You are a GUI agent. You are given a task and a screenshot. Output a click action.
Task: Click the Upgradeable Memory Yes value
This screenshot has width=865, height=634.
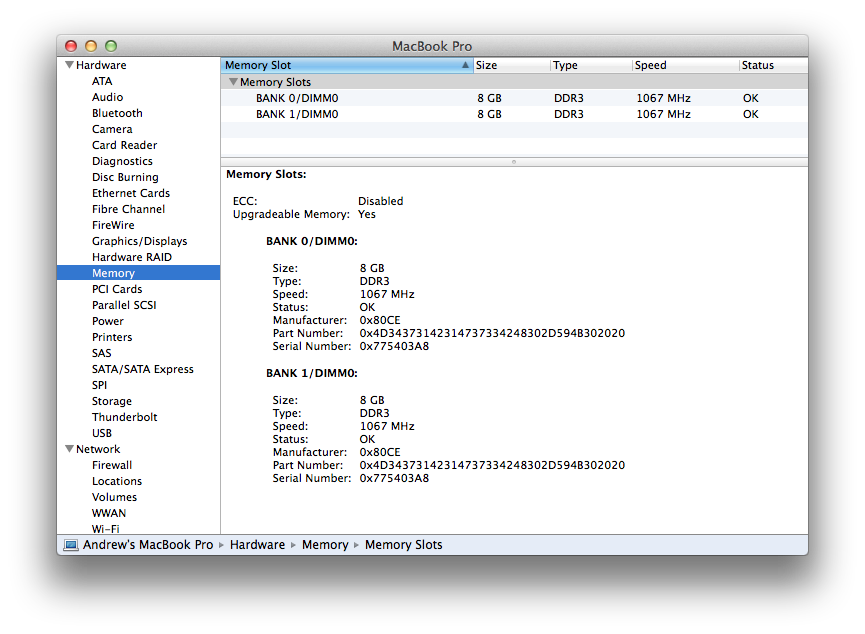[x=367, y=215]
